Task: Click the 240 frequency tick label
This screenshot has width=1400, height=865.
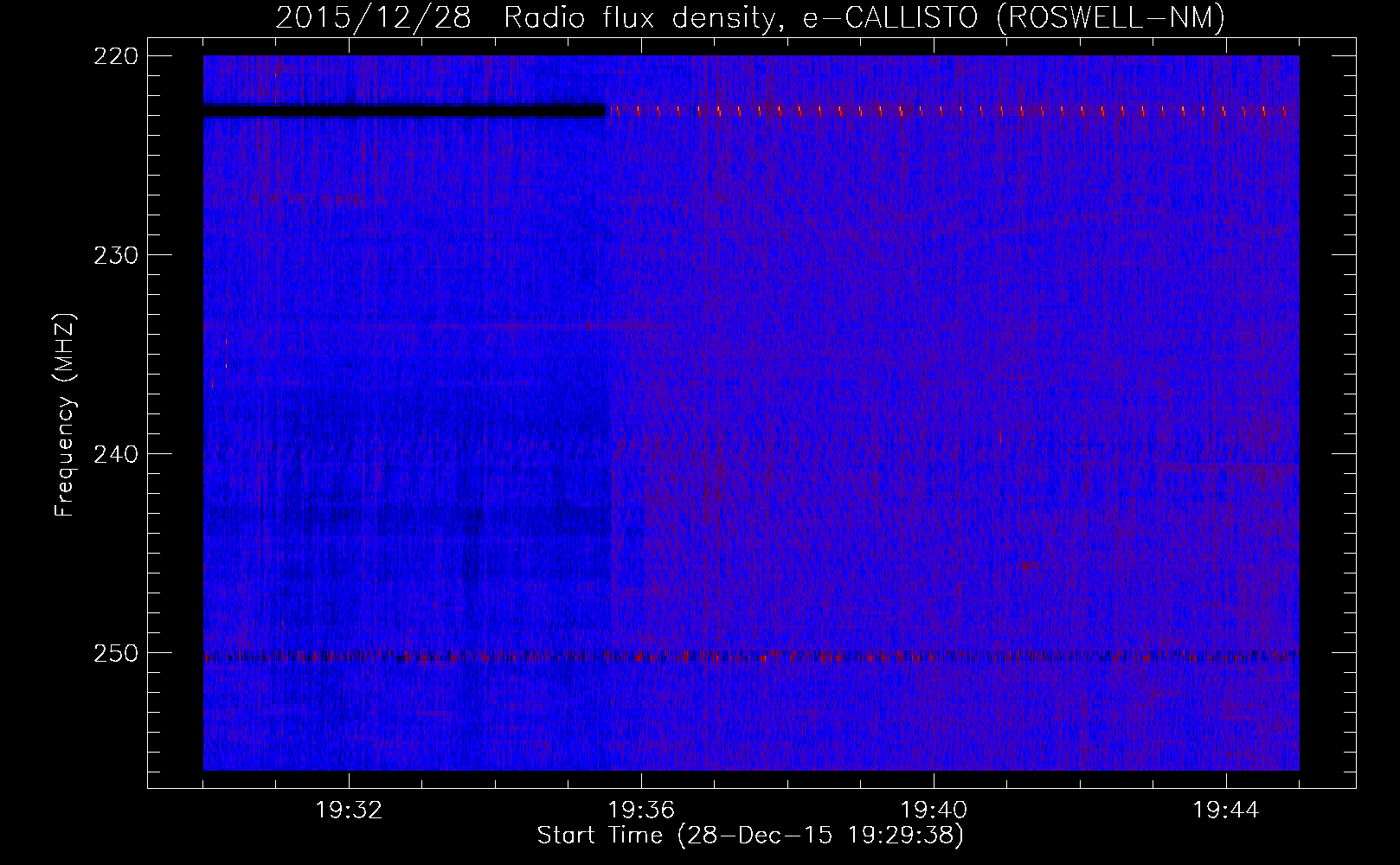Action: (x=115, y=454)
